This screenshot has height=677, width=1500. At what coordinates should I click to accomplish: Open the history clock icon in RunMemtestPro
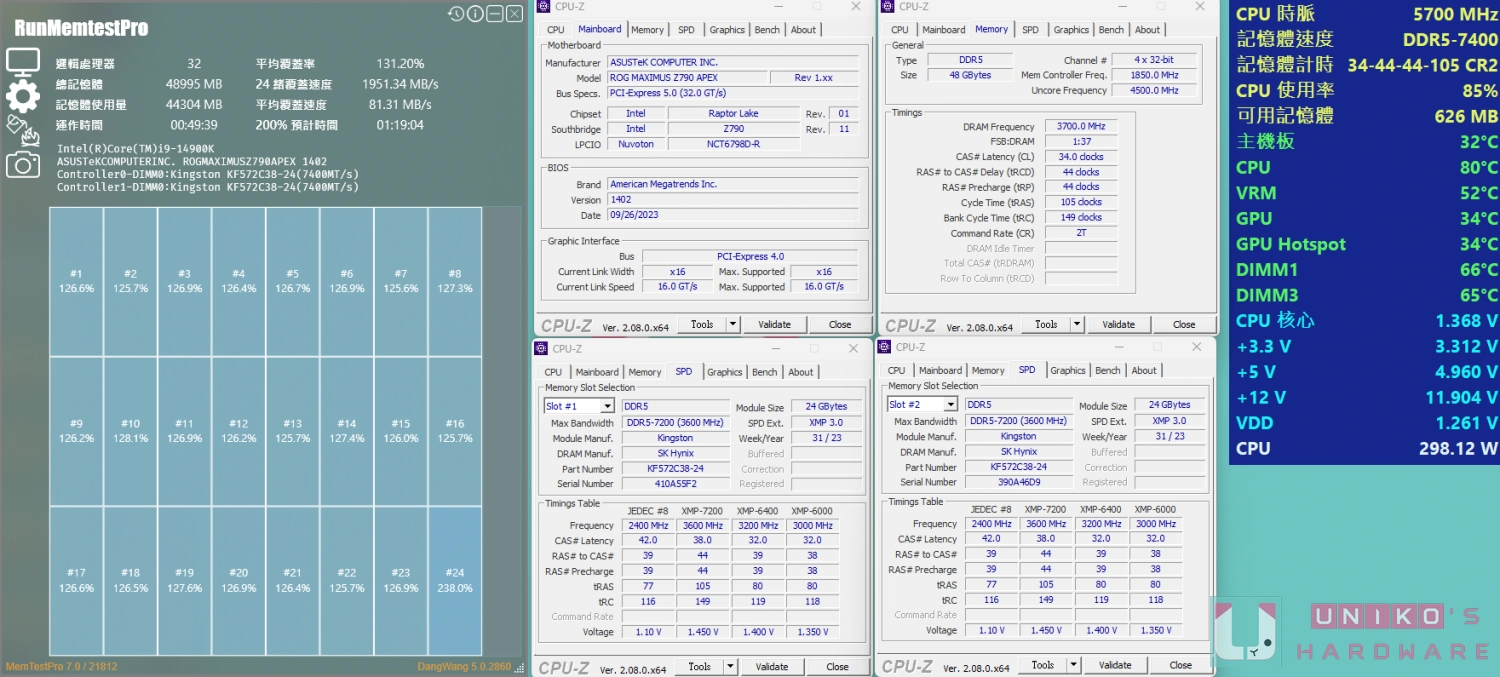coord(456,14)
